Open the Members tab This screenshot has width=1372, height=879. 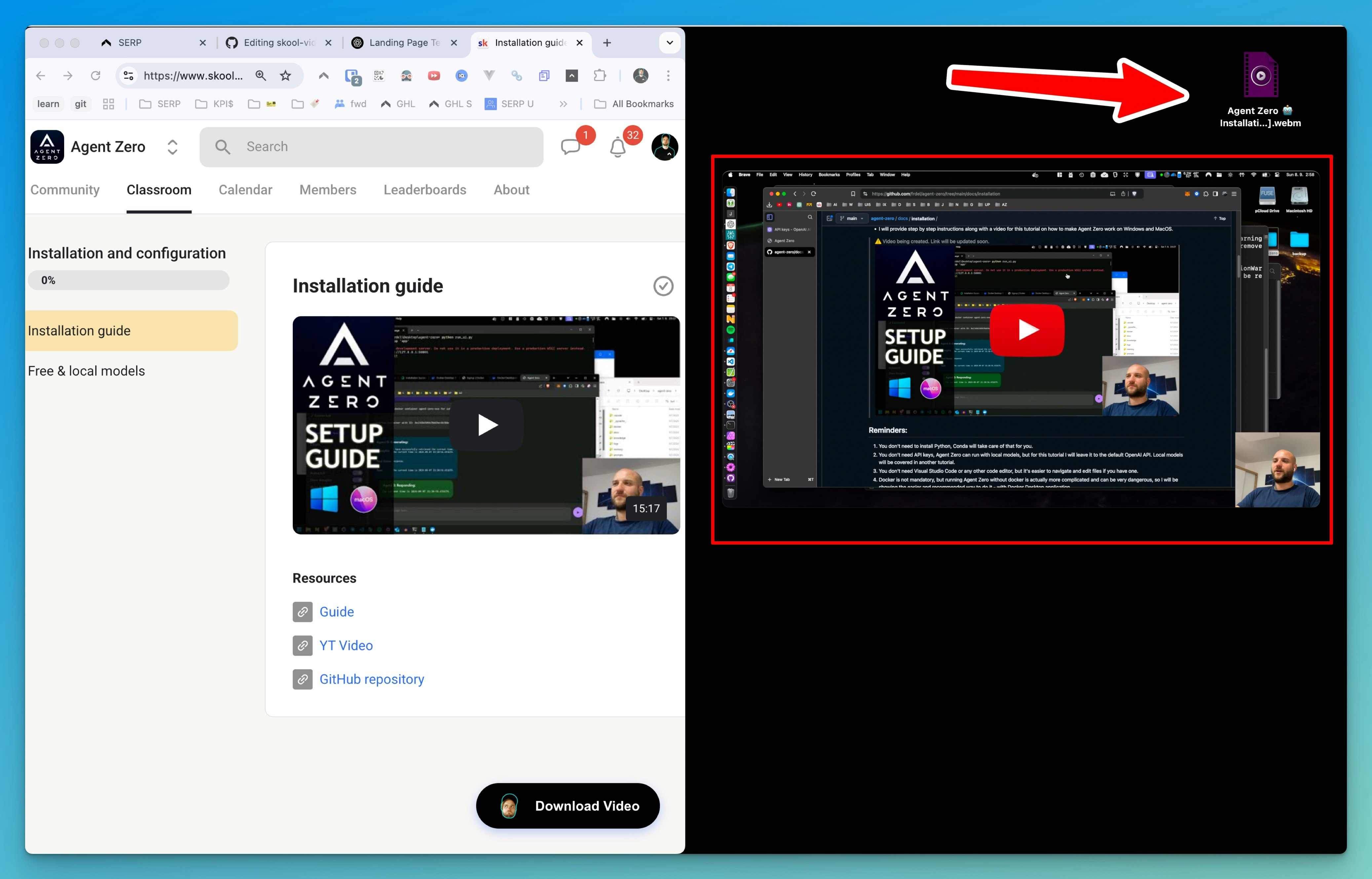pos(327,189)
